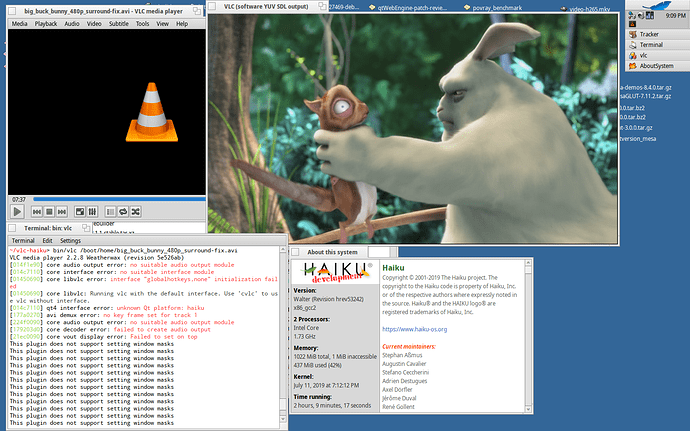690x431 pixels.
Task: Open VLC's Audio menu
Action: tap(72, 24)
